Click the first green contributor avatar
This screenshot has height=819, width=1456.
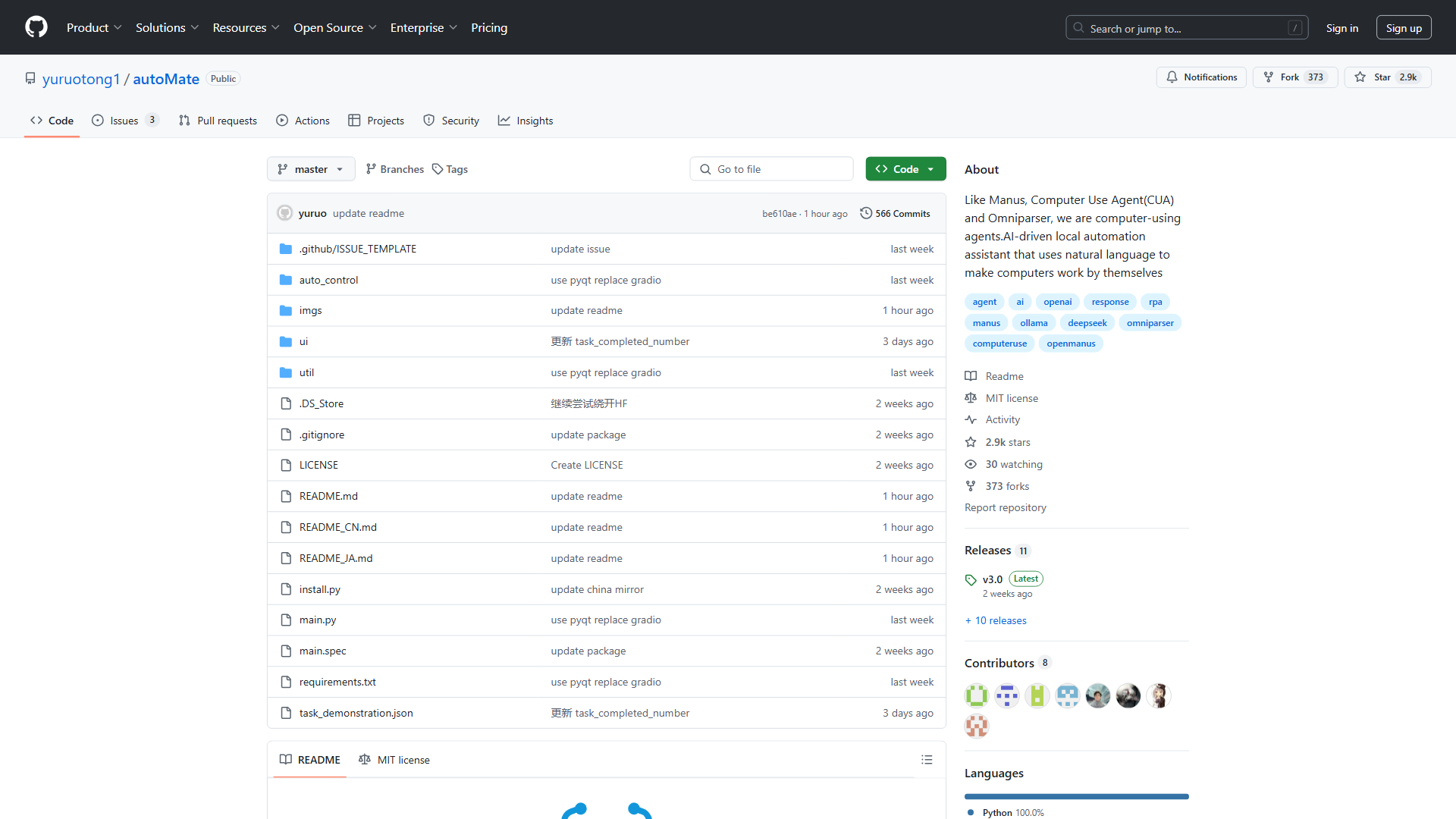pos(977,695)
